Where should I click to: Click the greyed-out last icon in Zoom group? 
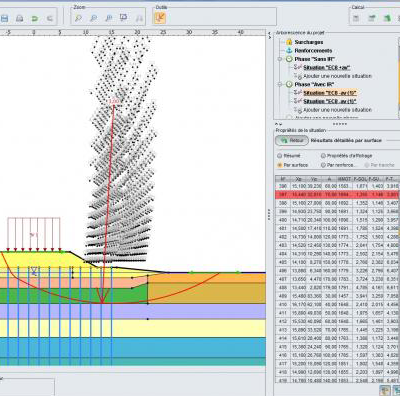[139, 18]
